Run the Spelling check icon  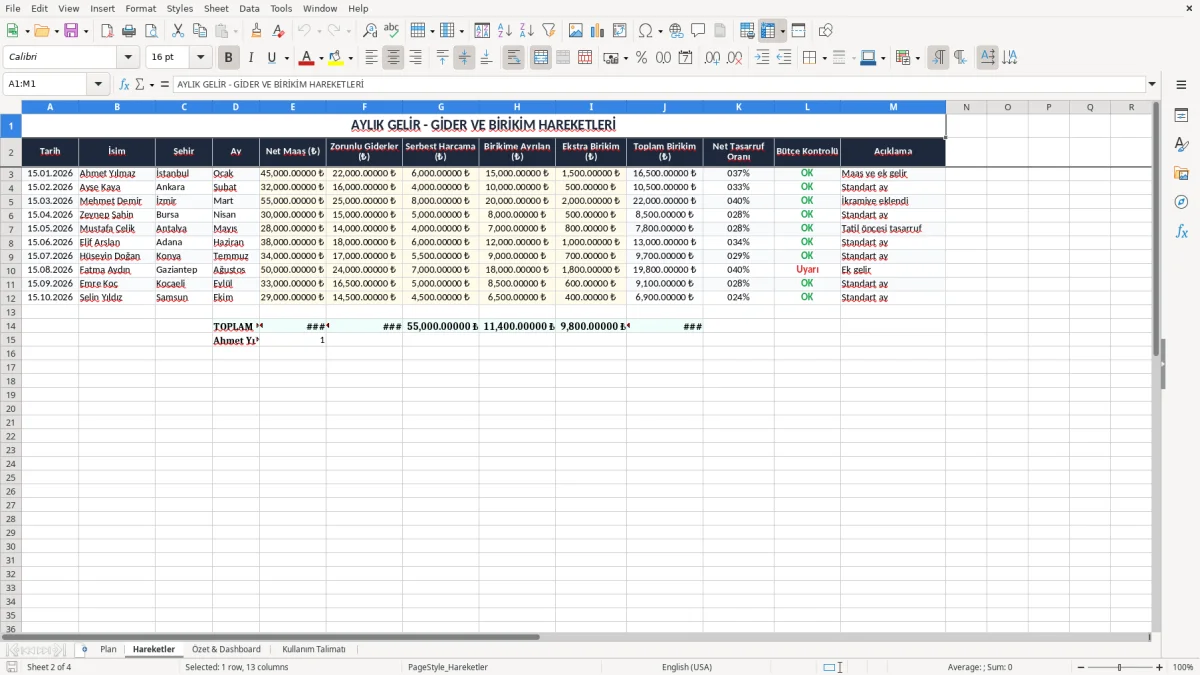[391, 31]
